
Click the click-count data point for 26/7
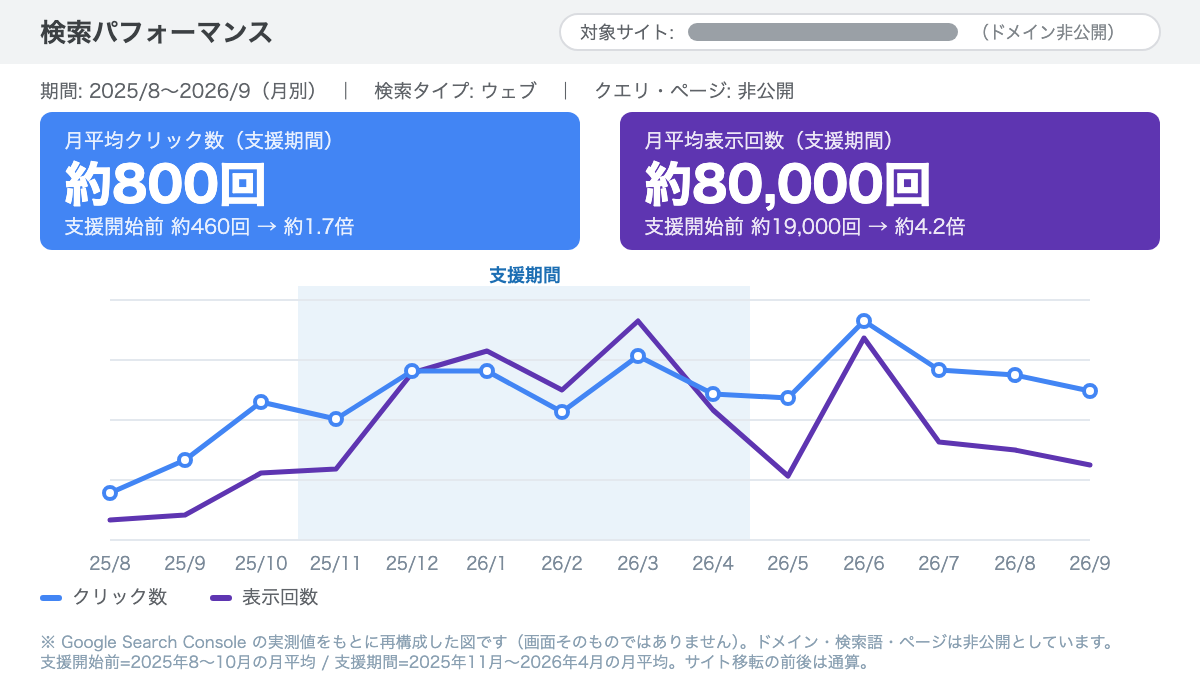[939, 370]
